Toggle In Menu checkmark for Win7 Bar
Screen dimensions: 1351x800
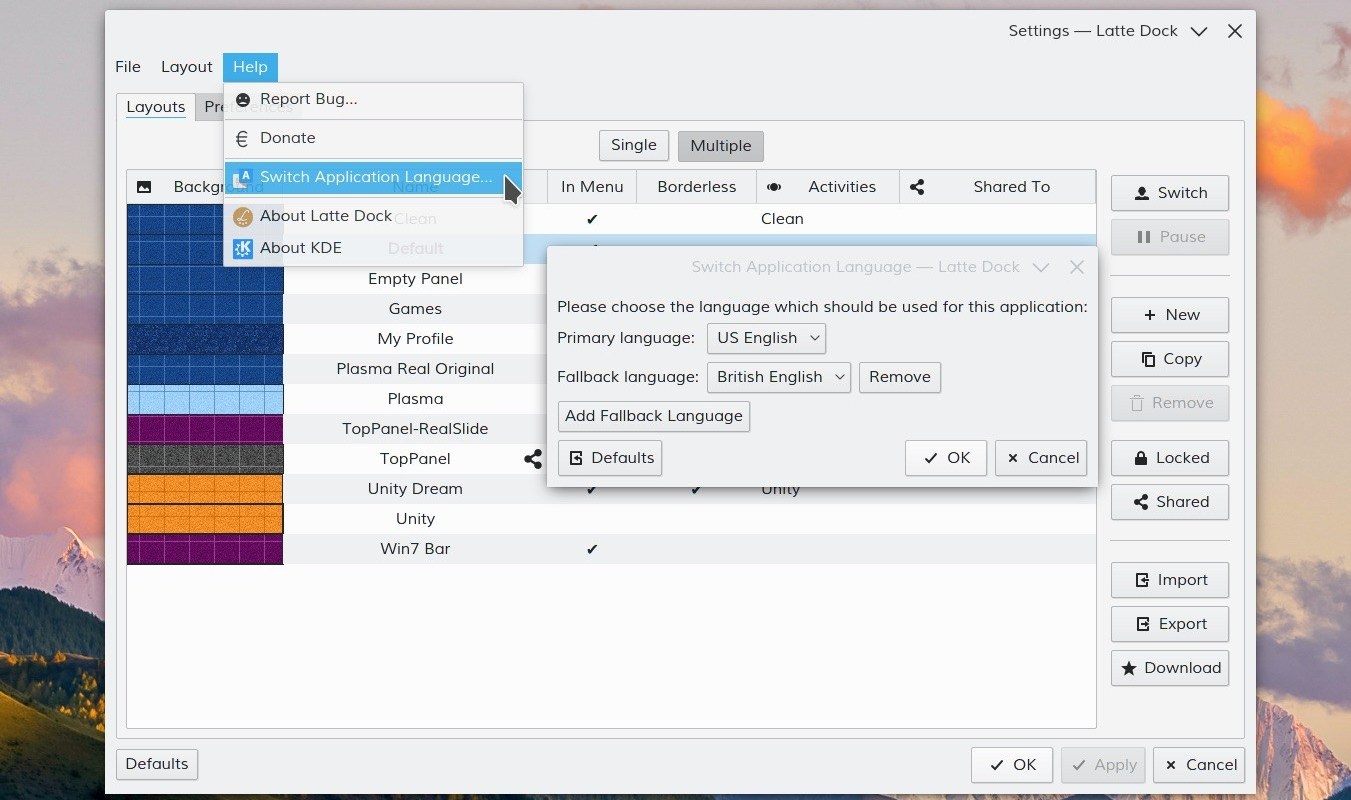(592, 549)
